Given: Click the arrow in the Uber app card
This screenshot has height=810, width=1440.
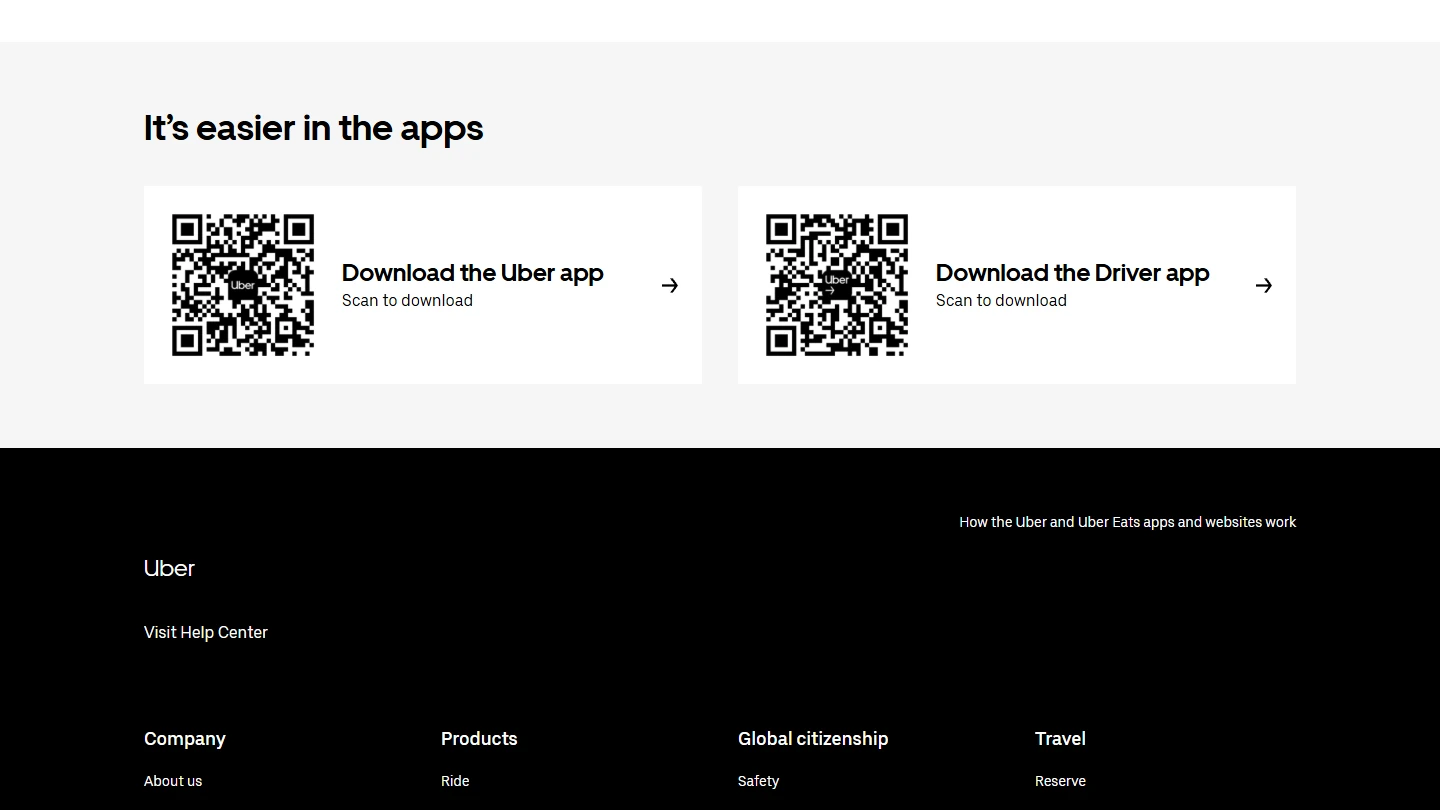Looking at the screenshot, I should coord(670,286).
